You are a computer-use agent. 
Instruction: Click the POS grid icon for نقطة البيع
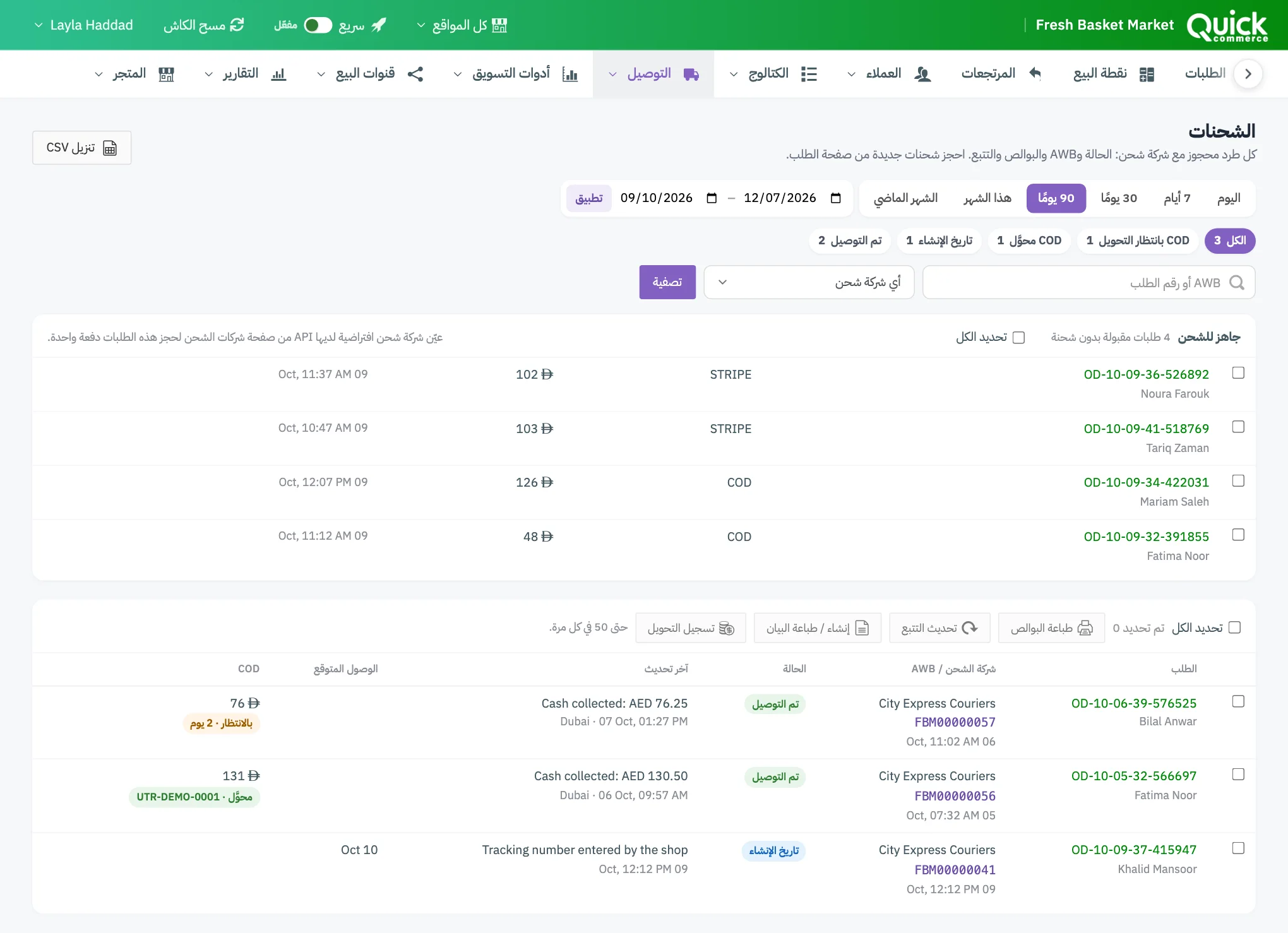coord(1147,74)
